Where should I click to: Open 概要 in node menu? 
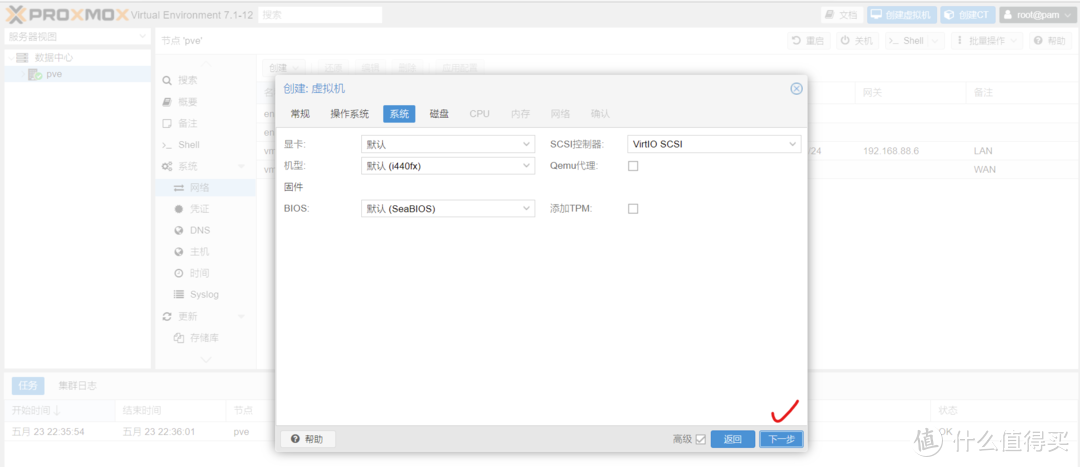205,102
